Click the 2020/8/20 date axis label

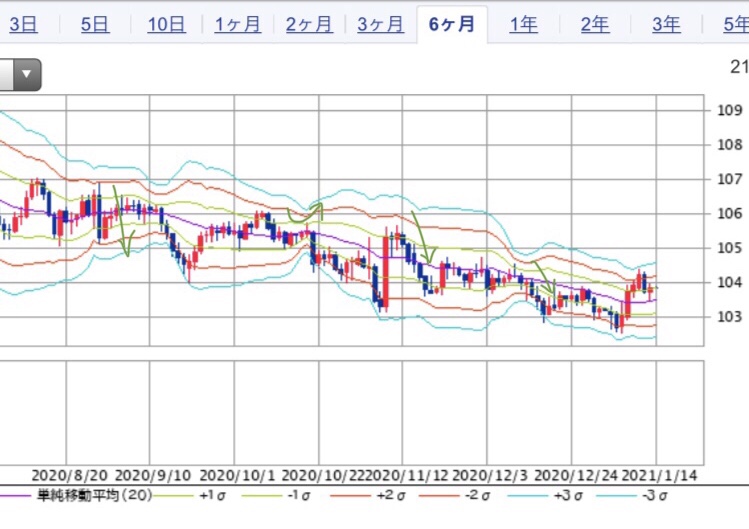pyautogui.click(x=69, y=475)
